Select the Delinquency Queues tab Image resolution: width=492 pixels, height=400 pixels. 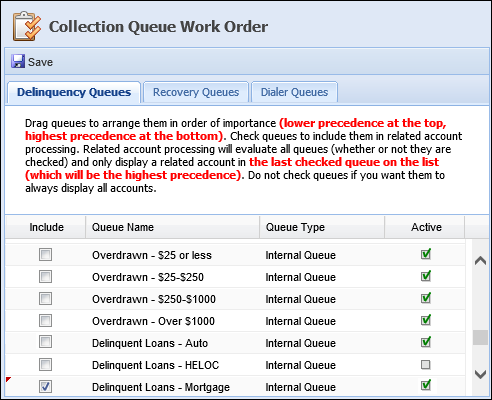click(74, 92)
